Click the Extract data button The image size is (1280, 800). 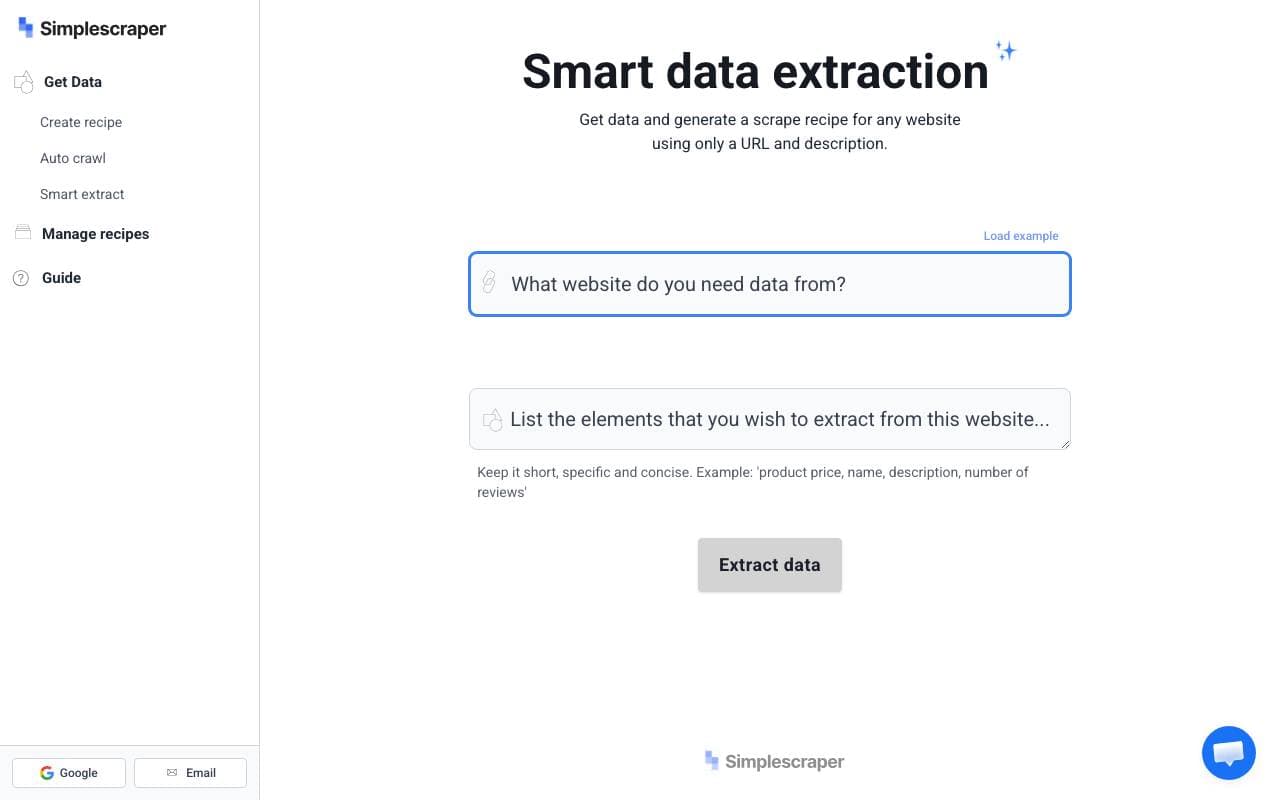click(x=770, y=565)
